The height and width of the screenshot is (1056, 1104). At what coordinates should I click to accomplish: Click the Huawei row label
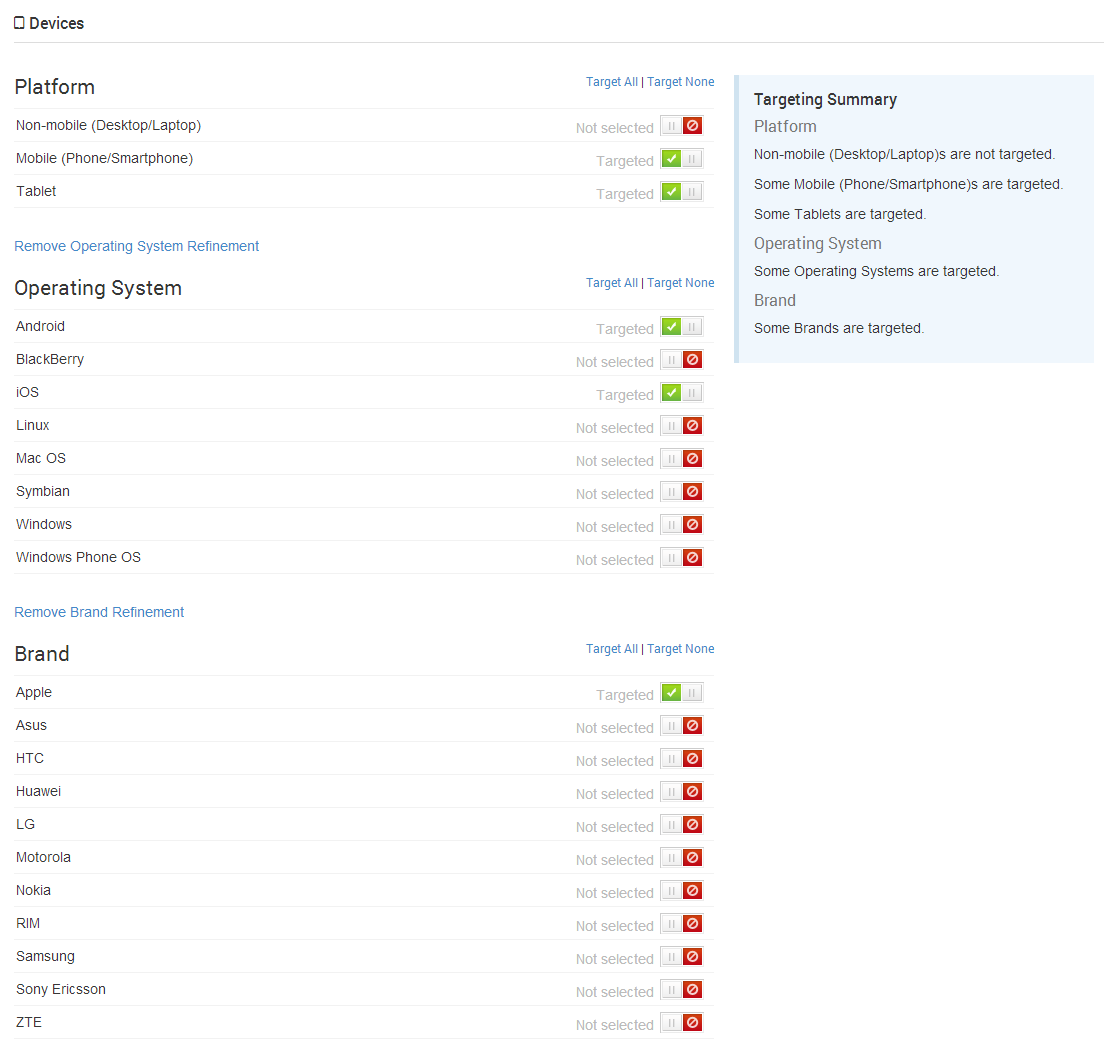pos(38,791)
